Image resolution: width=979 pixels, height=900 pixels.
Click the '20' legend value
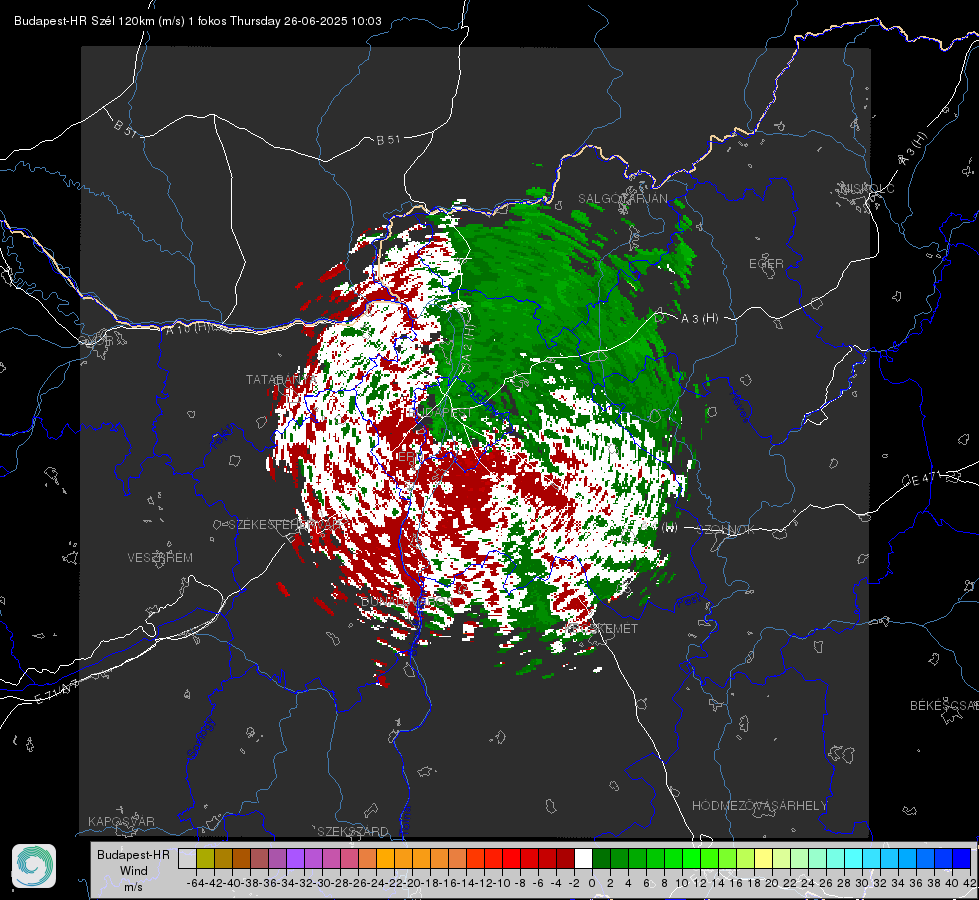[772, 883]
